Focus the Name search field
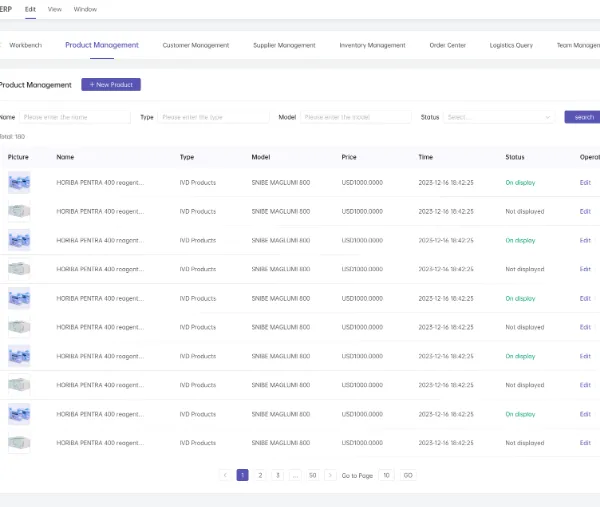Image resolution: width=600 pixels, height=507 pixels. (75, 117)
